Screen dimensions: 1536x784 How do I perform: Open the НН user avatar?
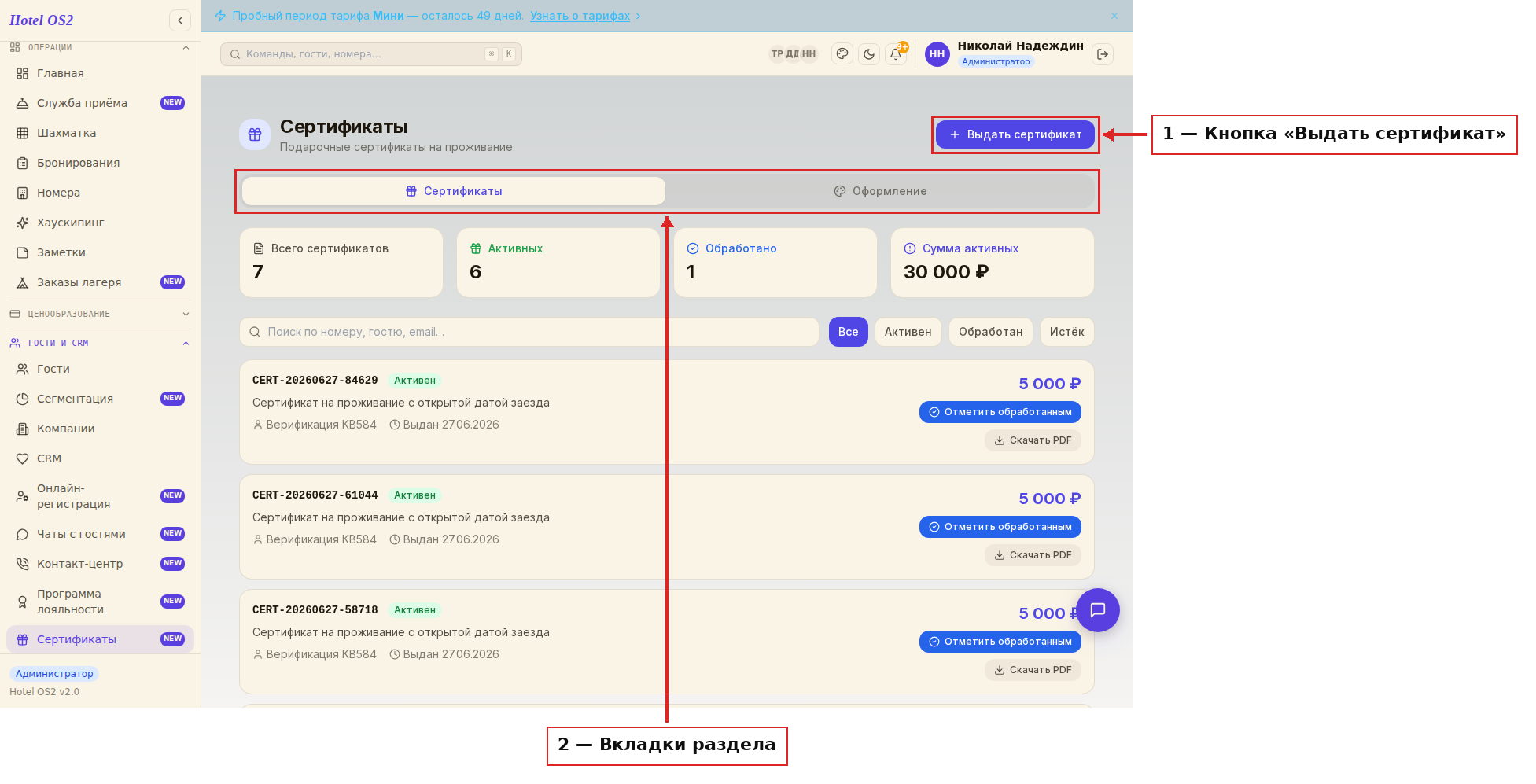pos(937,54)
